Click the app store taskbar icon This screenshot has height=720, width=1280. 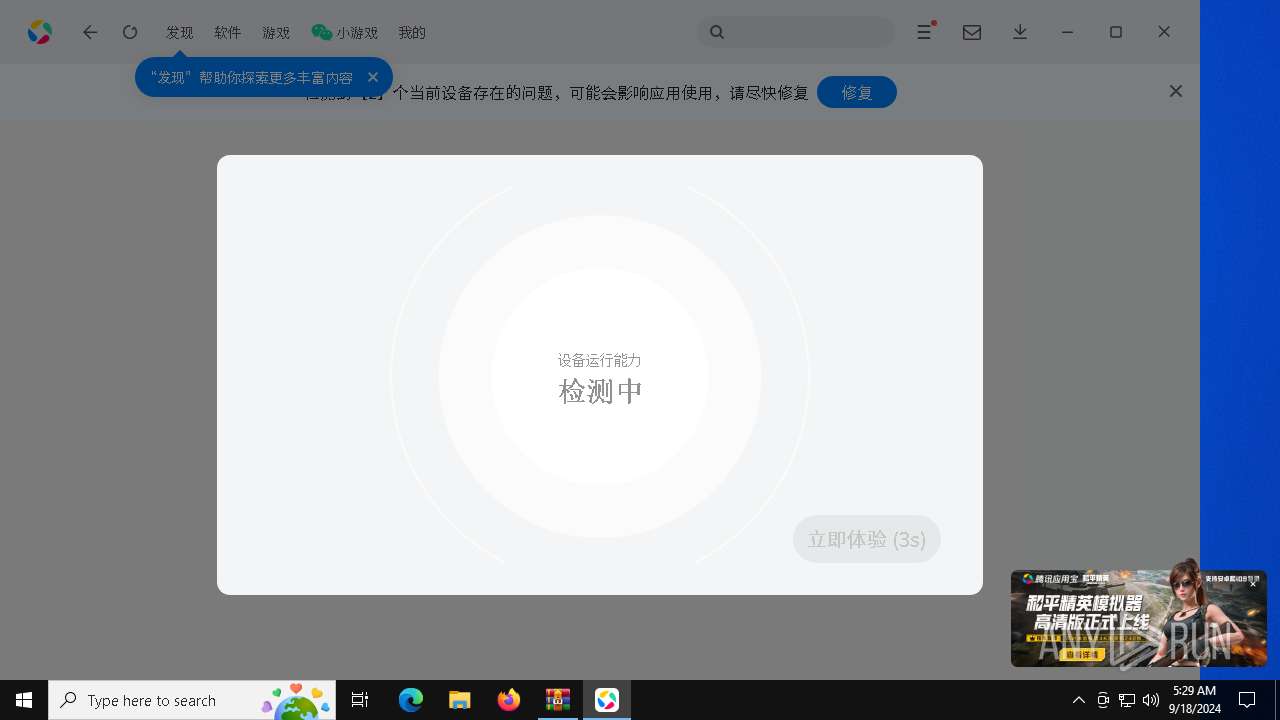[x=607, y=700]
